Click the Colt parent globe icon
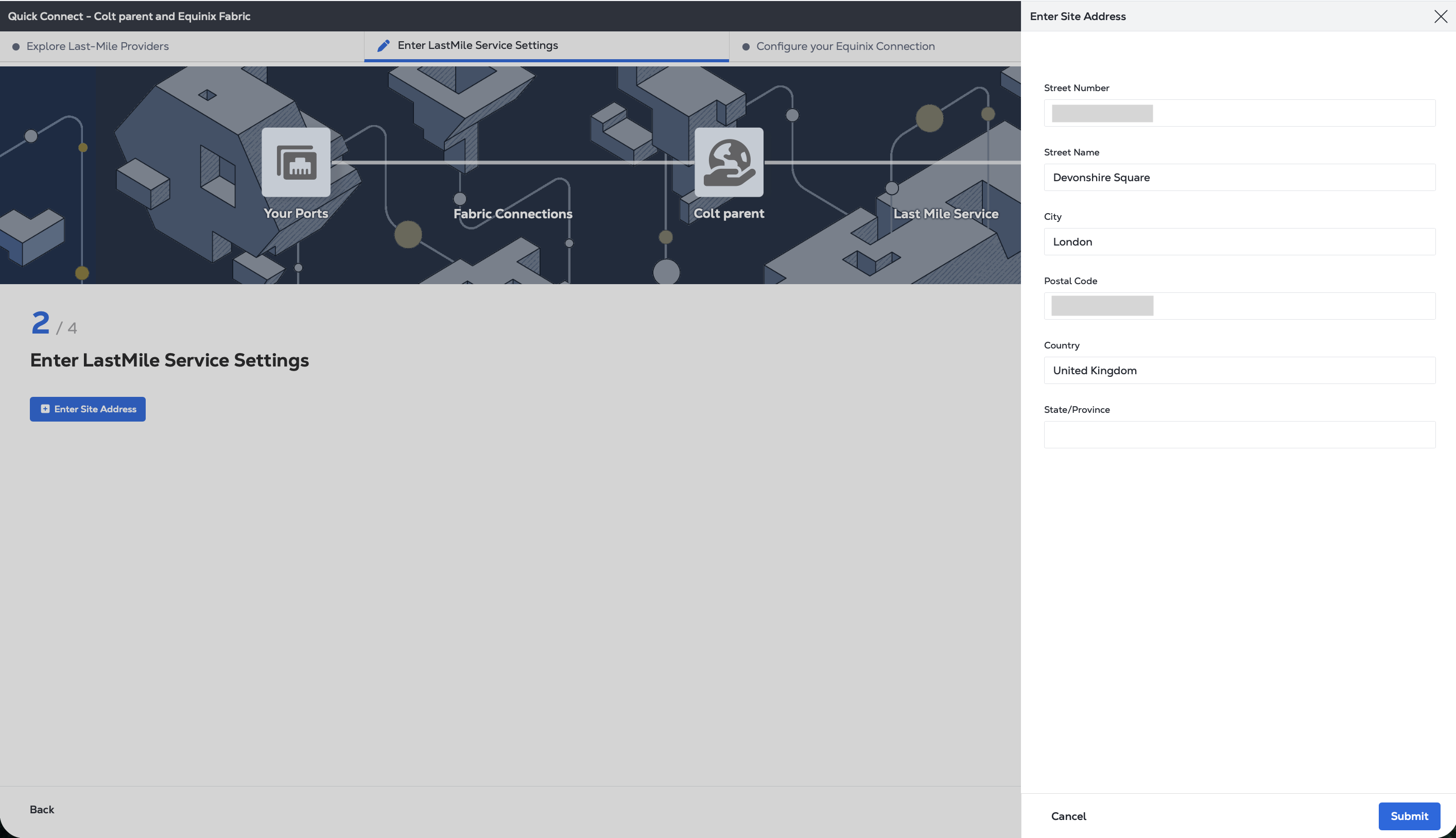 pyautogui.click(x=729, y=162)
